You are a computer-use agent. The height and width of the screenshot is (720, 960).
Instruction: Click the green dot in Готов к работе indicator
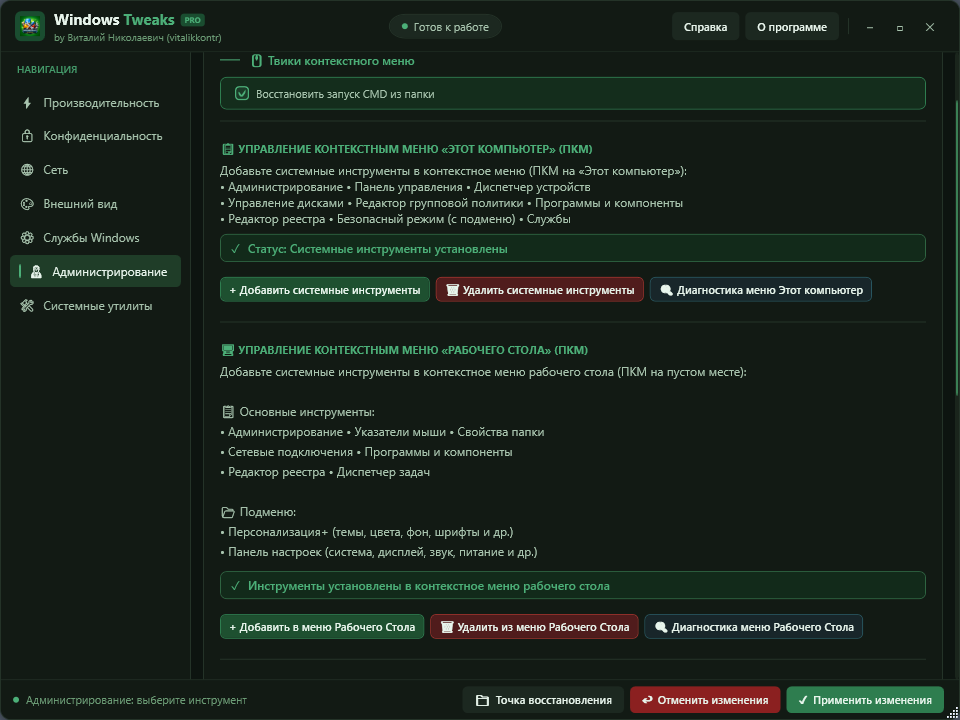[405, 27]
